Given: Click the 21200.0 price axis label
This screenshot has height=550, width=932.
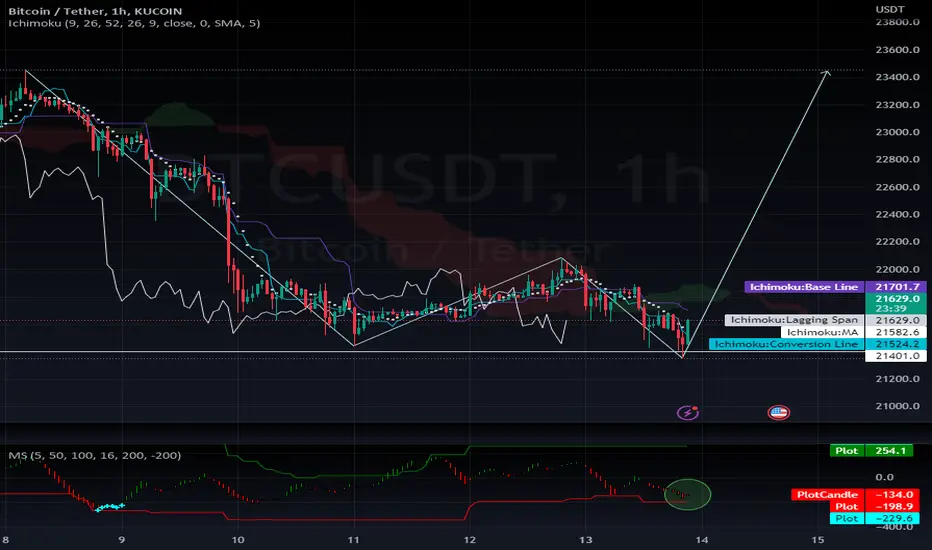Looking at the screenshot, I should (898, 379).
